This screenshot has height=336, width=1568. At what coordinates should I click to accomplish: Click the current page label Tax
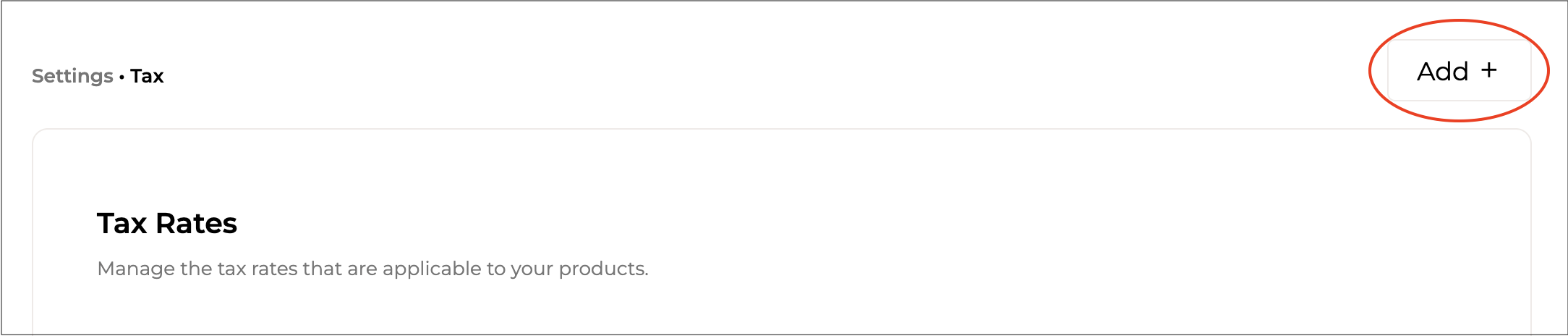(x=147, y=76)
